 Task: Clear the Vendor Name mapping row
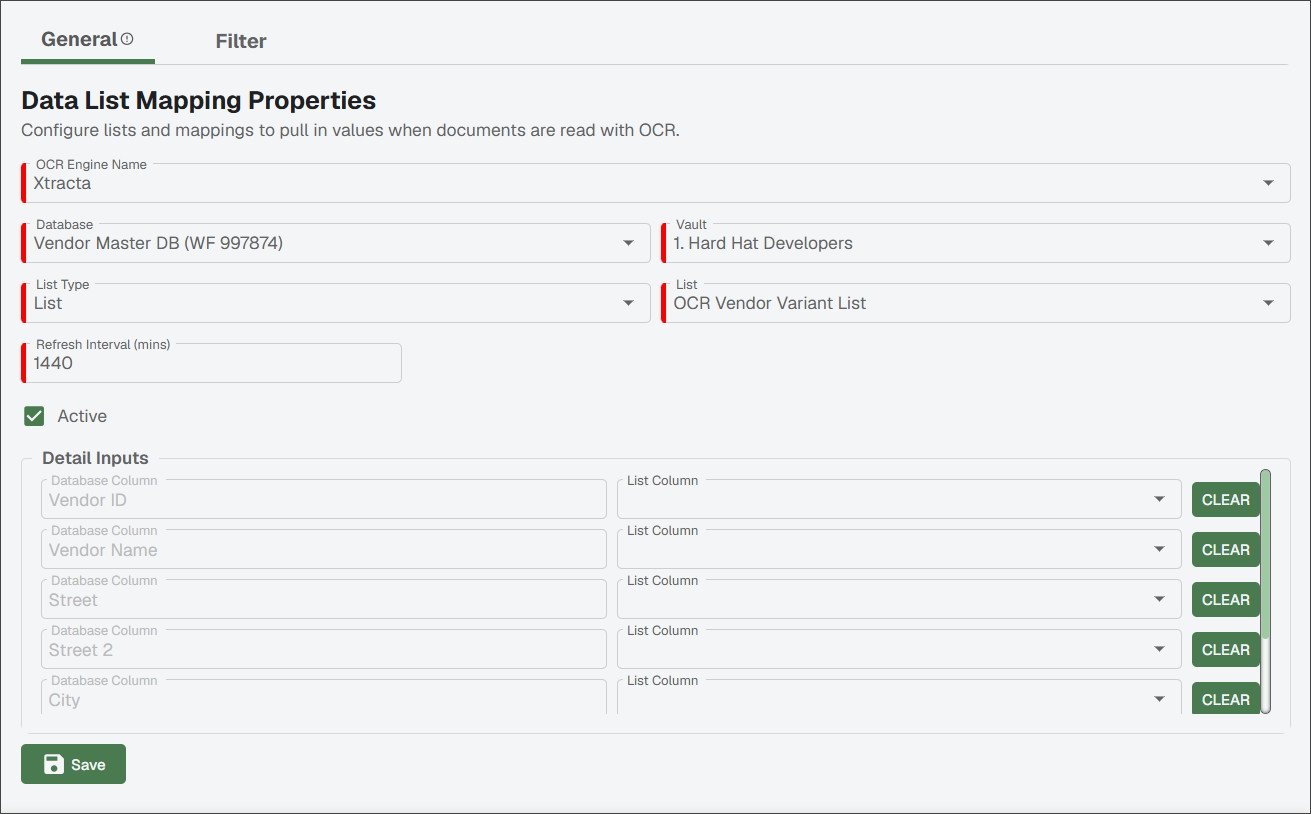click(1225, 549)
